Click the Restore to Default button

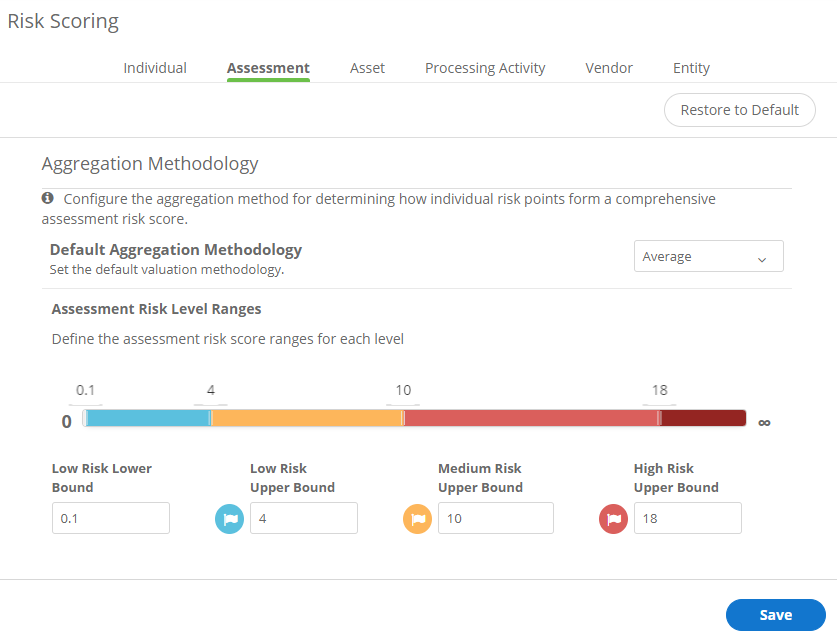739,110
